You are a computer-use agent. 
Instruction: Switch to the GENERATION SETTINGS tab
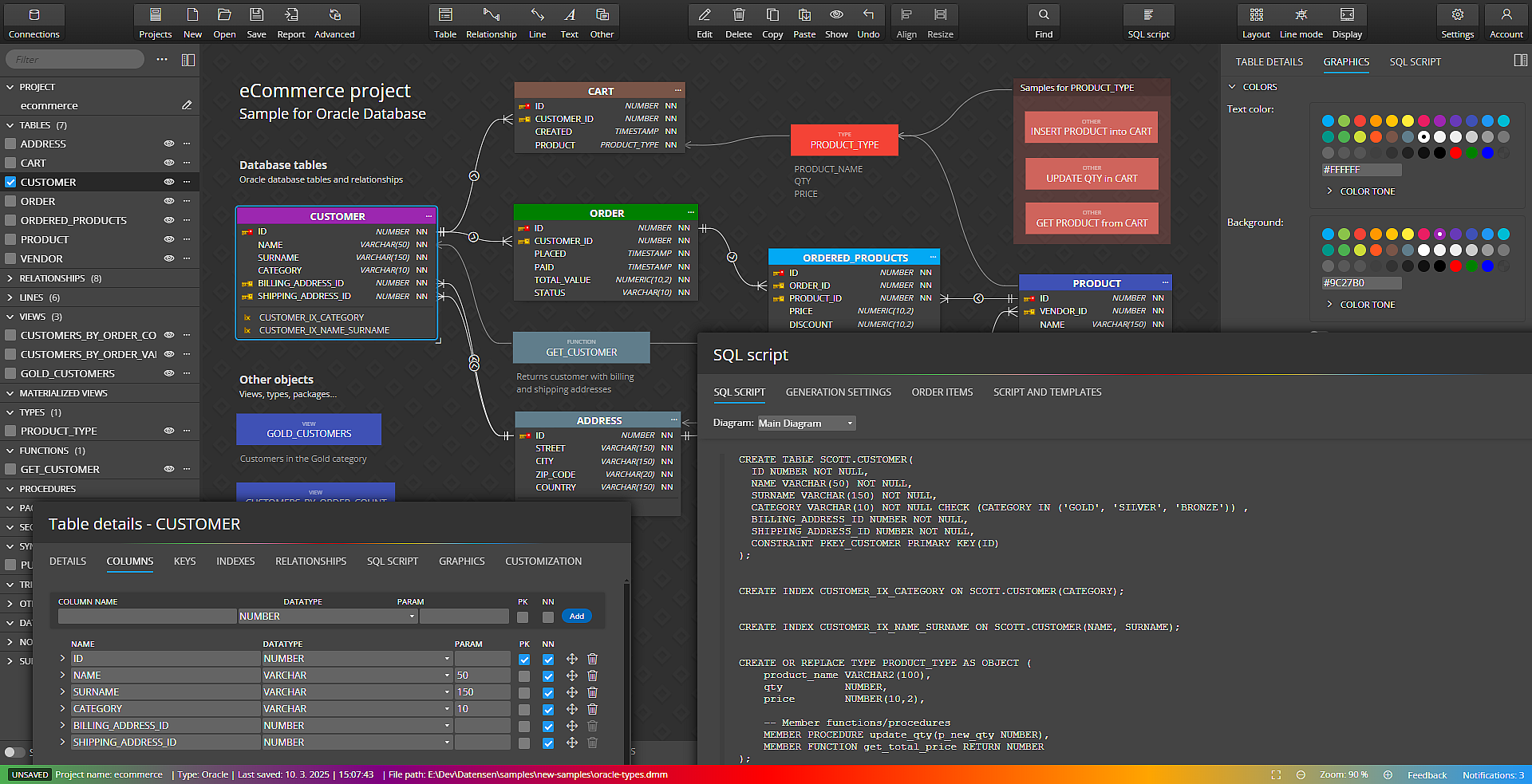838,392
